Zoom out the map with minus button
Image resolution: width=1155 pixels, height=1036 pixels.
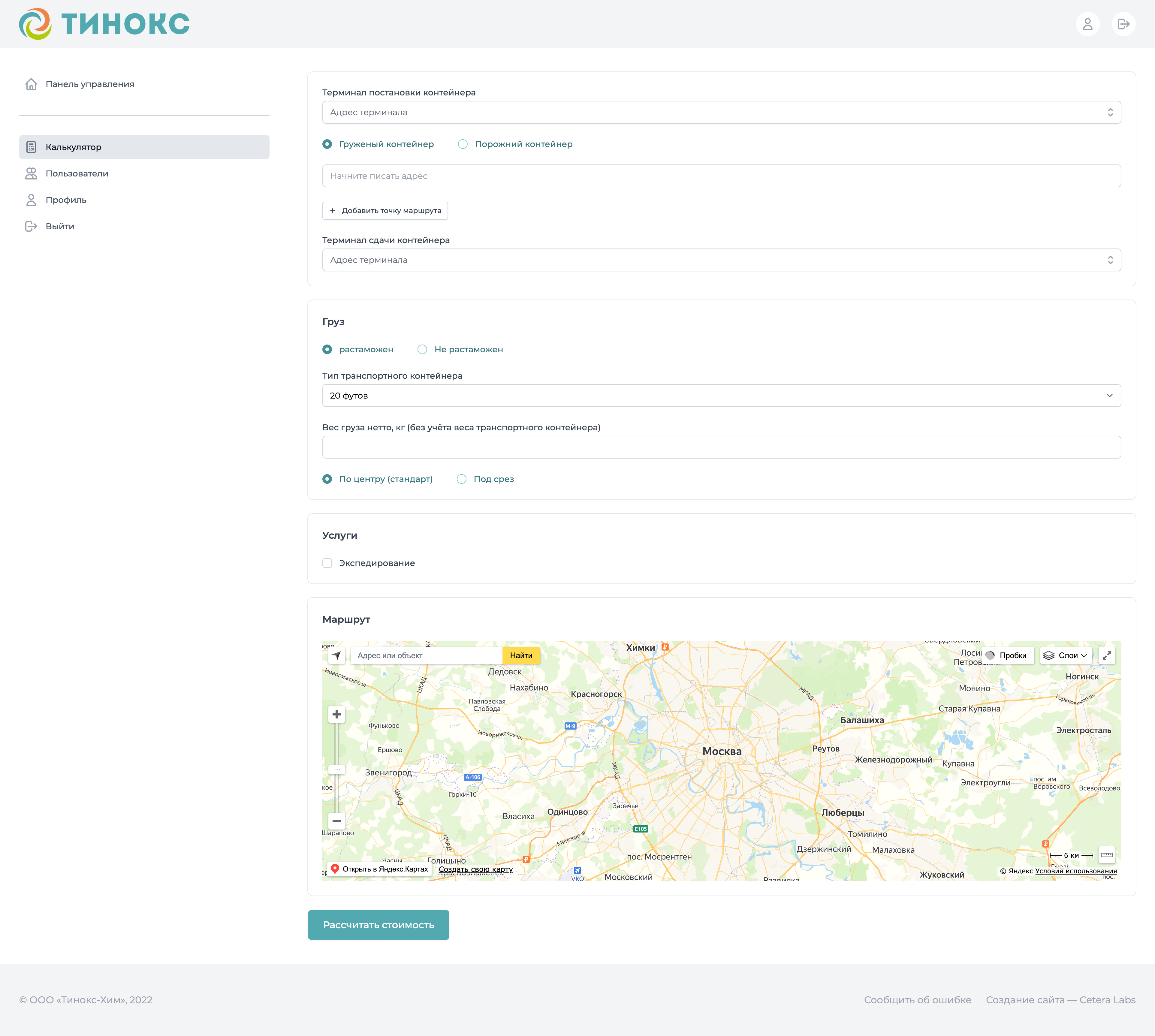click(336, 821)
